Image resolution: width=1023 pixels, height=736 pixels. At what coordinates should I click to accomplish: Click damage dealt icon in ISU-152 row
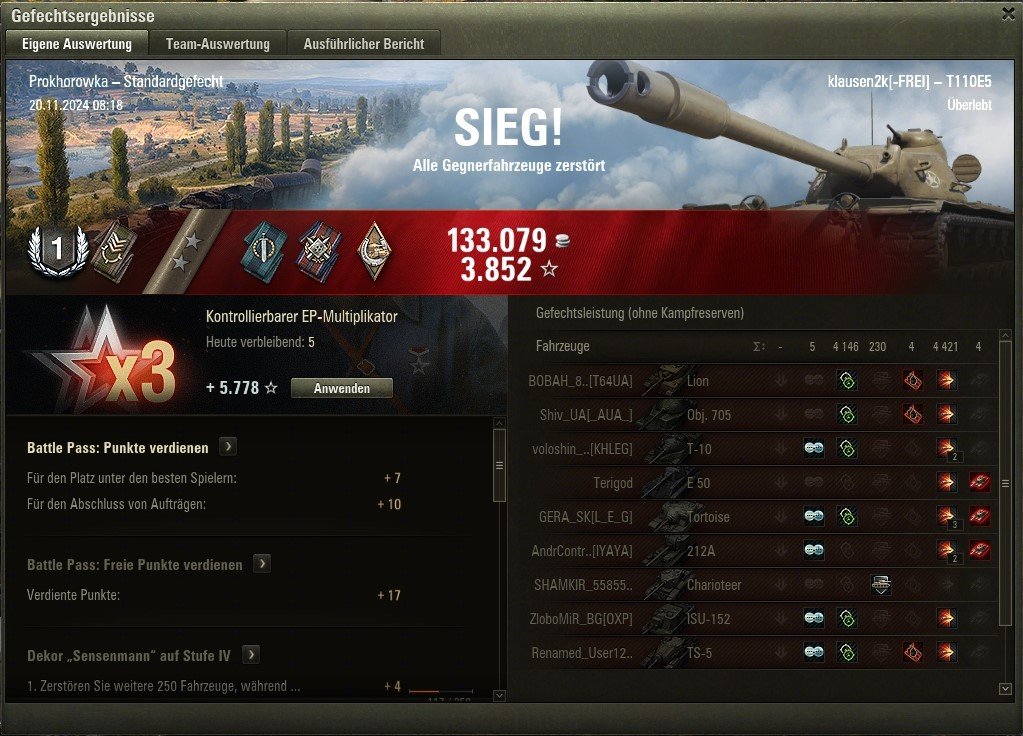(x=945, y=619)
